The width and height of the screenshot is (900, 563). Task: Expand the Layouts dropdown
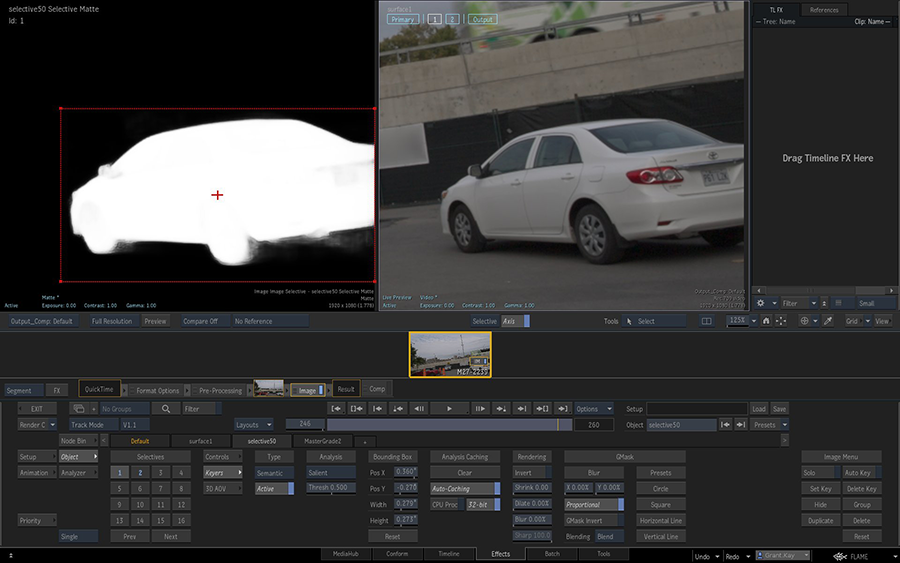pos(254,425)
